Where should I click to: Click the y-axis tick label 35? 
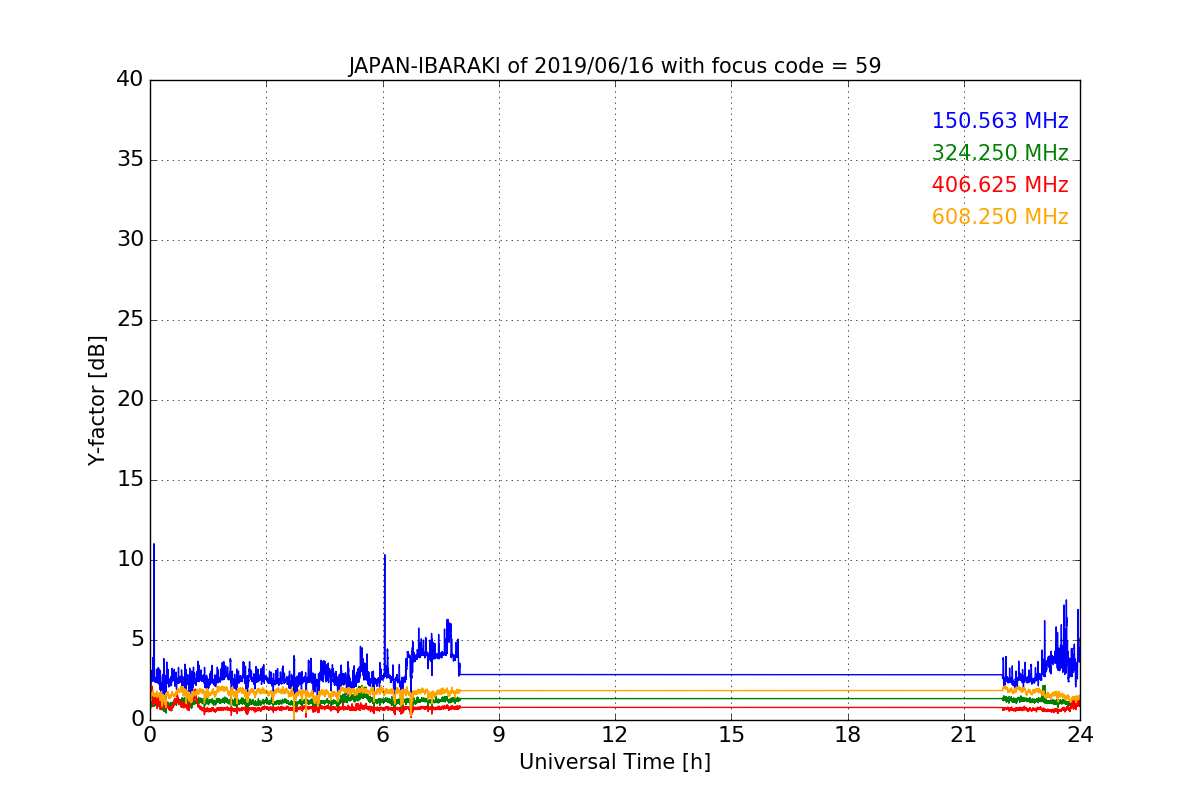coord(130,160)
